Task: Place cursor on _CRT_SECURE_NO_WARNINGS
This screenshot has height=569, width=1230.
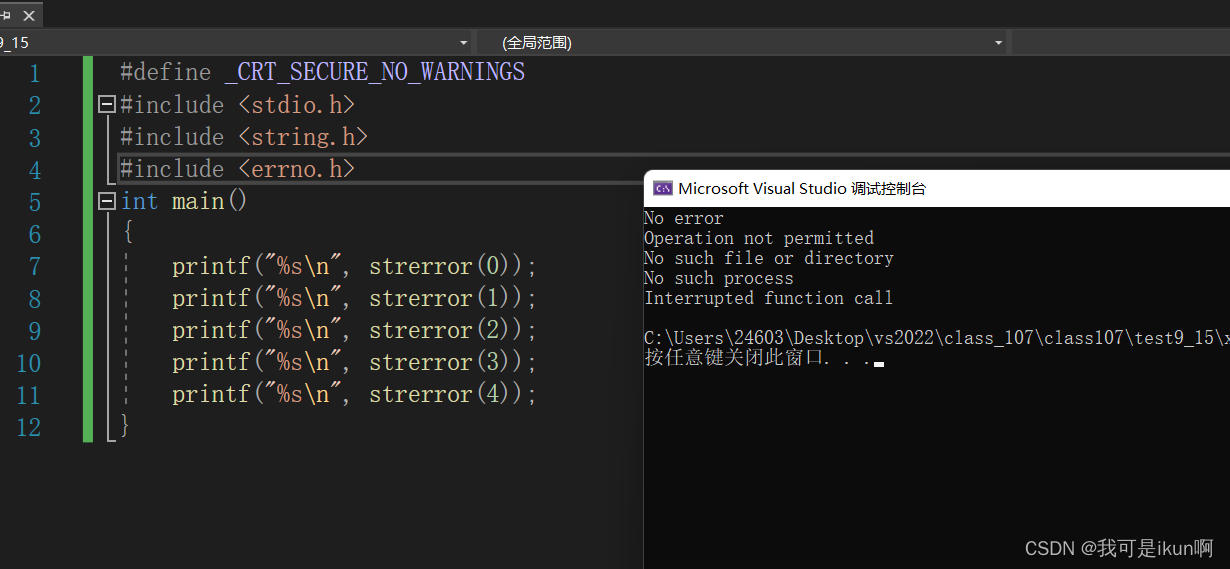Action: (x=375, y=72)
